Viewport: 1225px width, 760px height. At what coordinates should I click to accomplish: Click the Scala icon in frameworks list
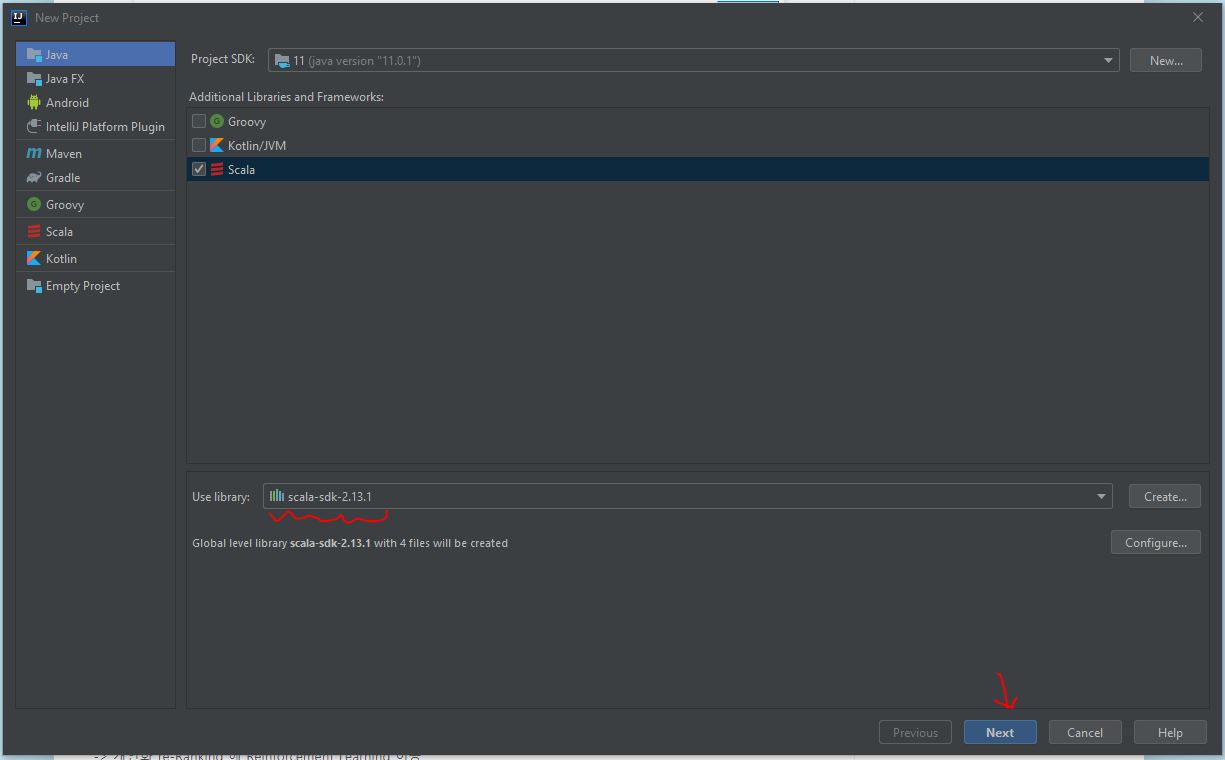(217, 170)
